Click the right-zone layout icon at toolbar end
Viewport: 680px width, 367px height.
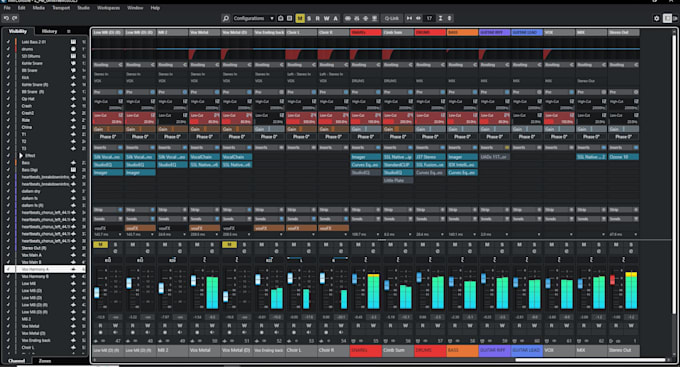[x=675, y=18]
